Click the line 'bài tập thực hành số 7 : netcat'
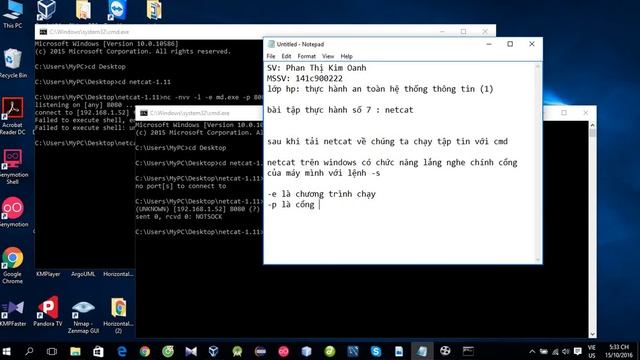Viewport: 640px width, 360px height. [340, 110]
